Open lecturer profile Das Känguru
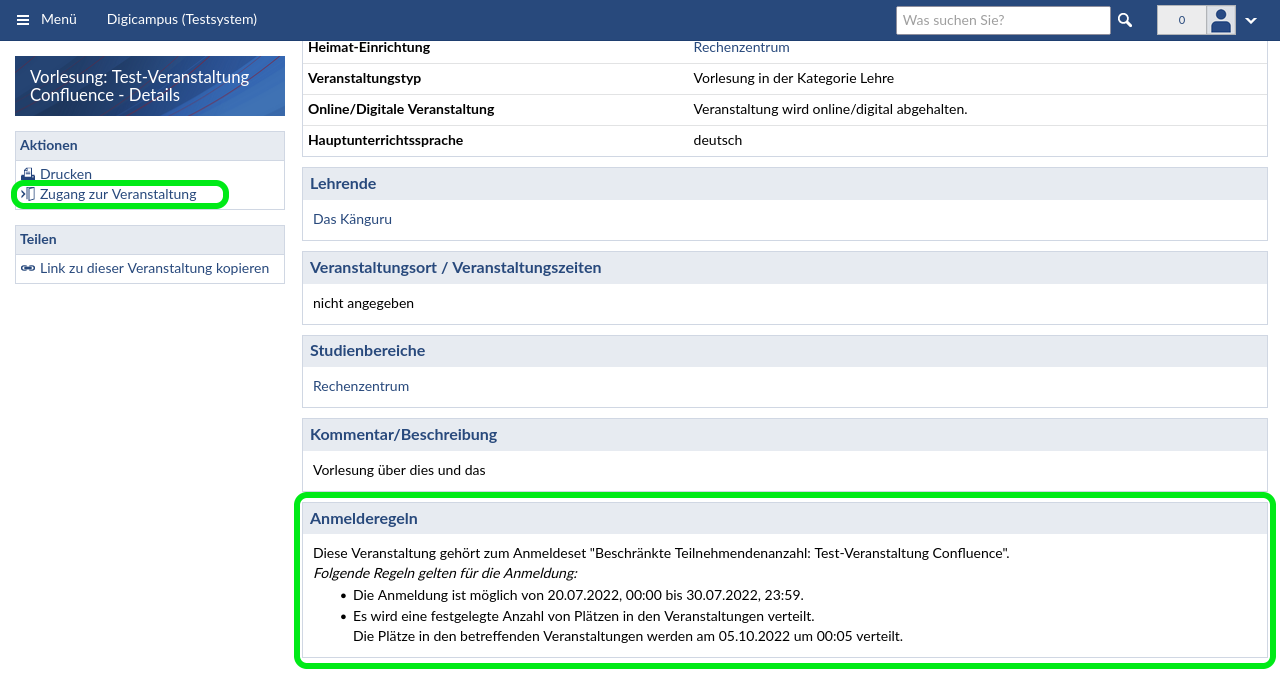The width and height of the screenshot is (1280, 700). click(x=352, y=219)
